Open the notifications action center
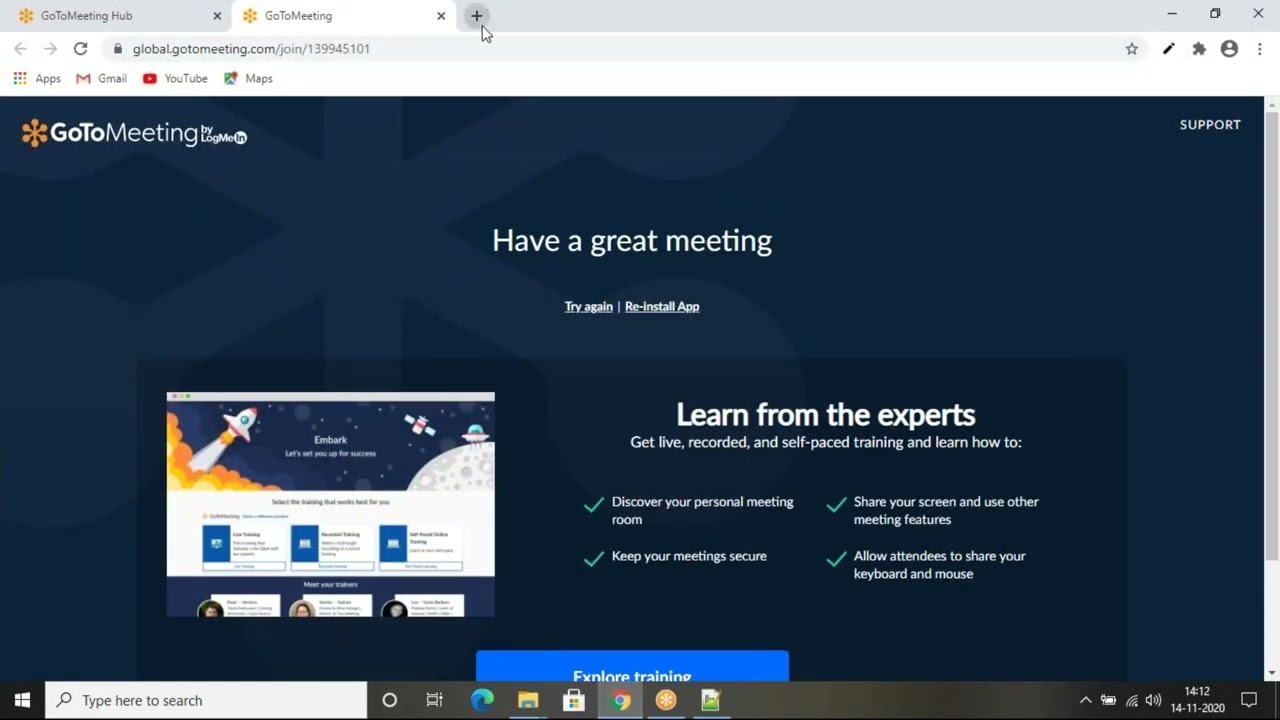The image size is (1280, 720). (1249, 700)
